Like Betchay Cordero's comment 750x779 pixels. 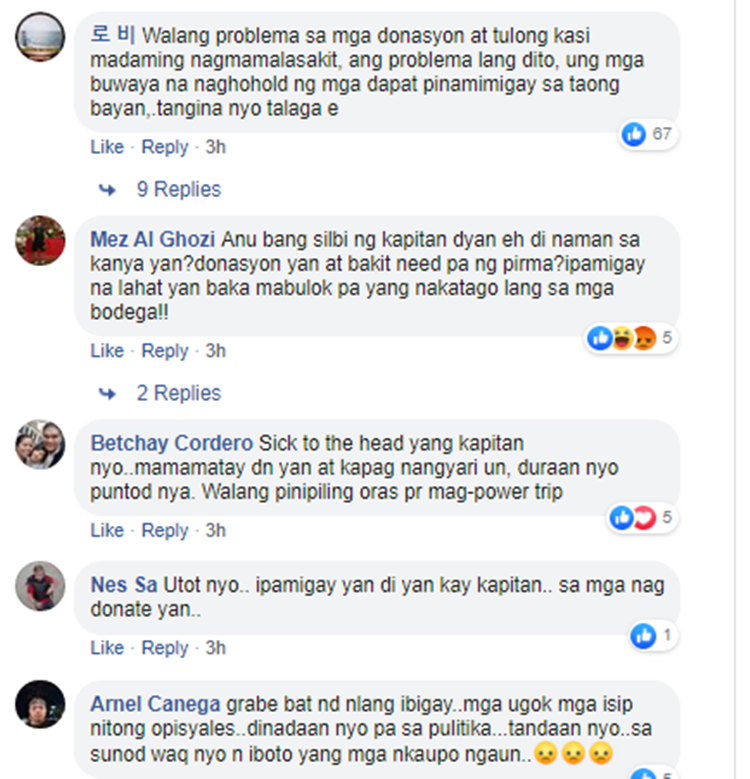point(107,530)
